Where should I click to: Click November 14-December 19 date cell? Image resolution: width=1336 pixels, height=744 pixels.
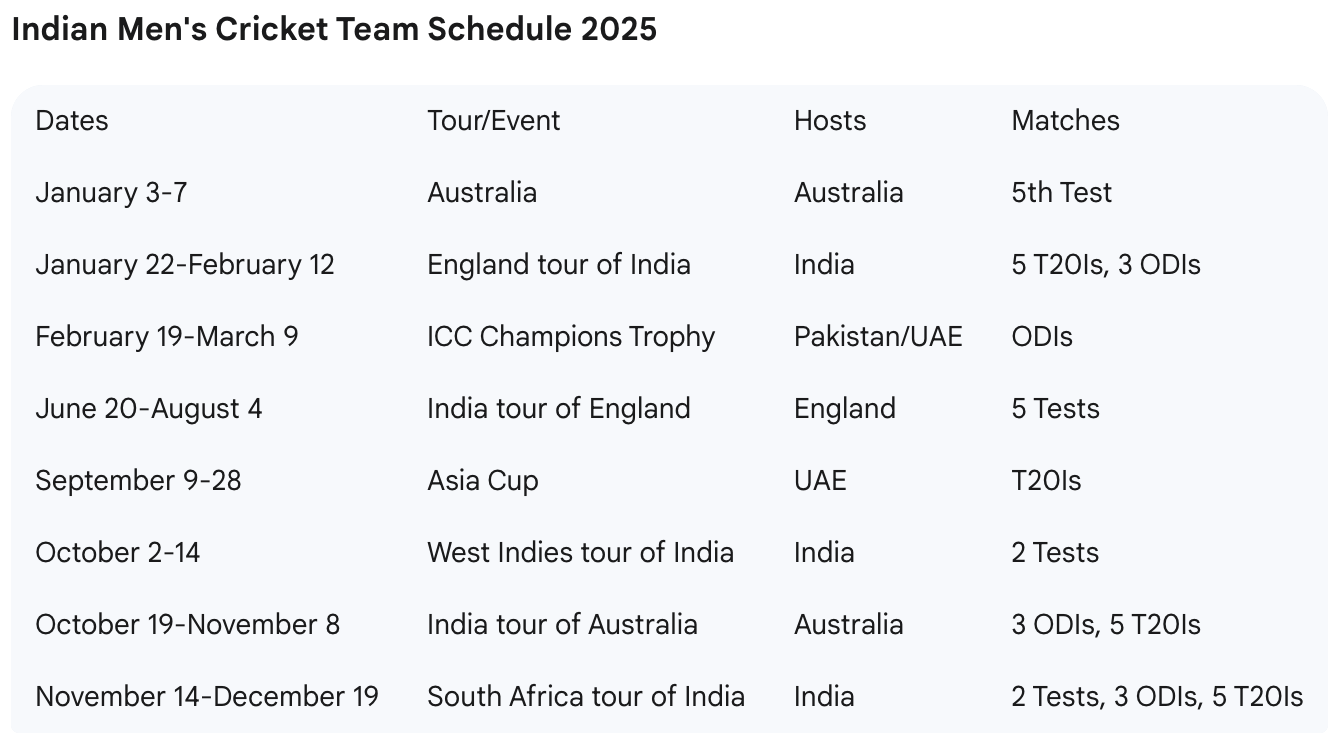click(x=207, y=697)
